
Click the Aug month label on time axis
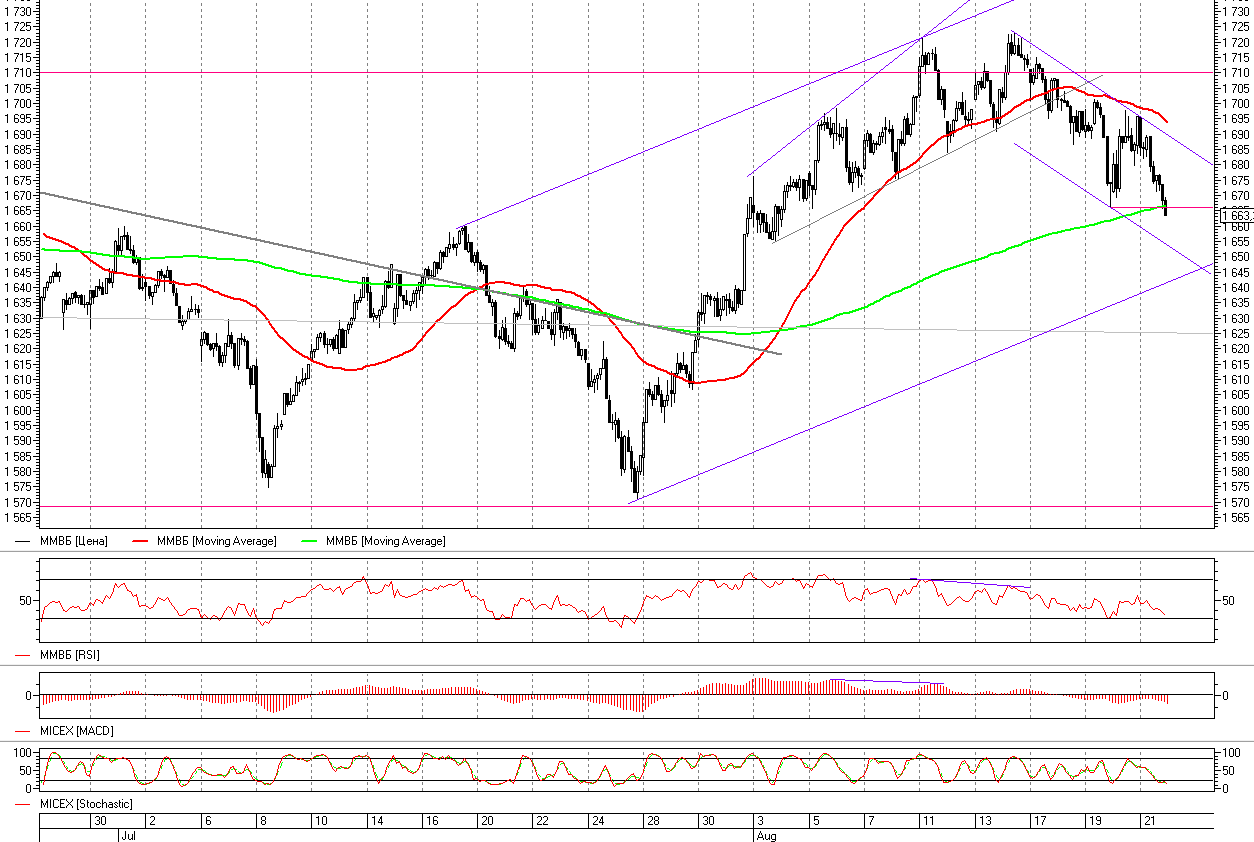[764, 834]
